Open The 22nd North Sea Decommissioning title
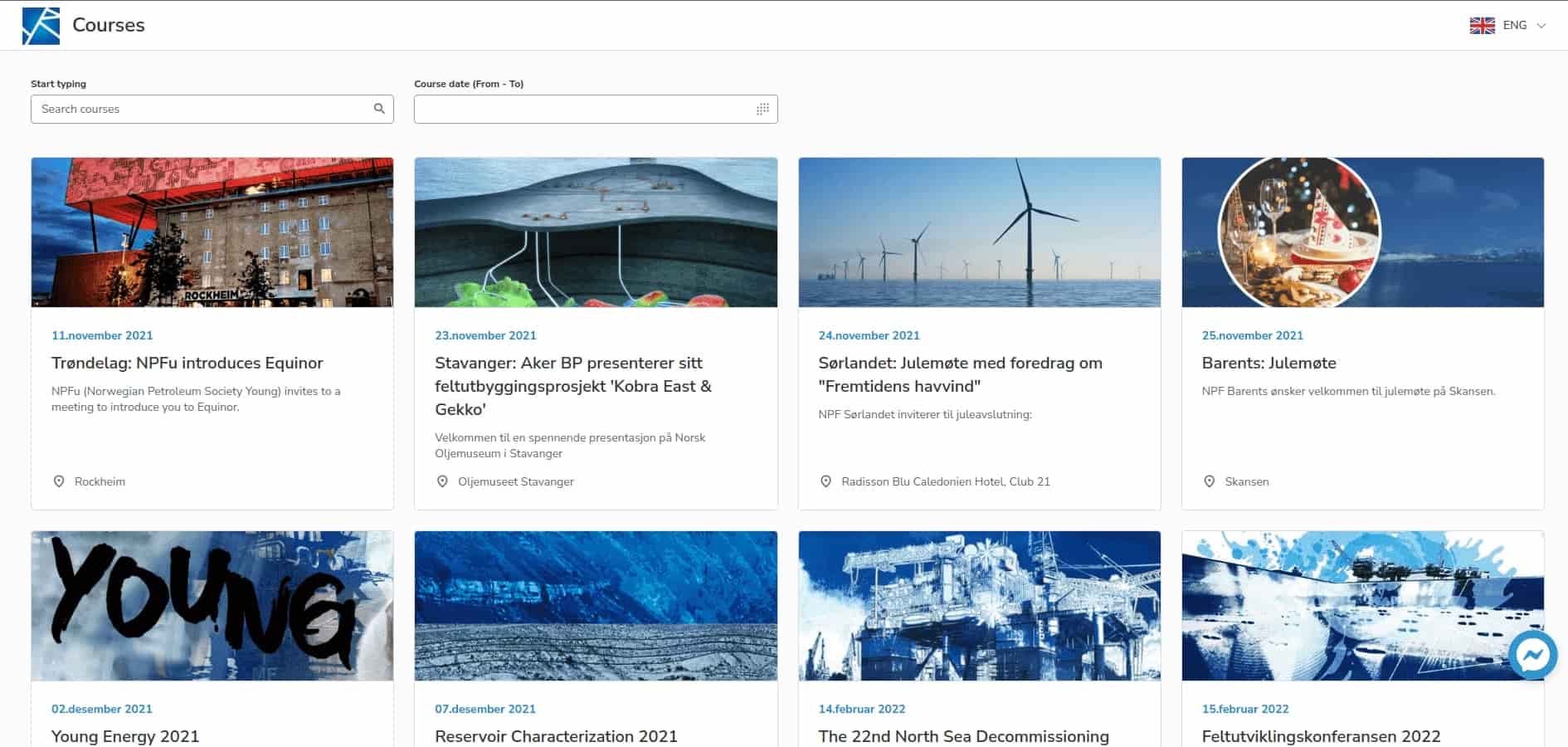 coord(964,736)
